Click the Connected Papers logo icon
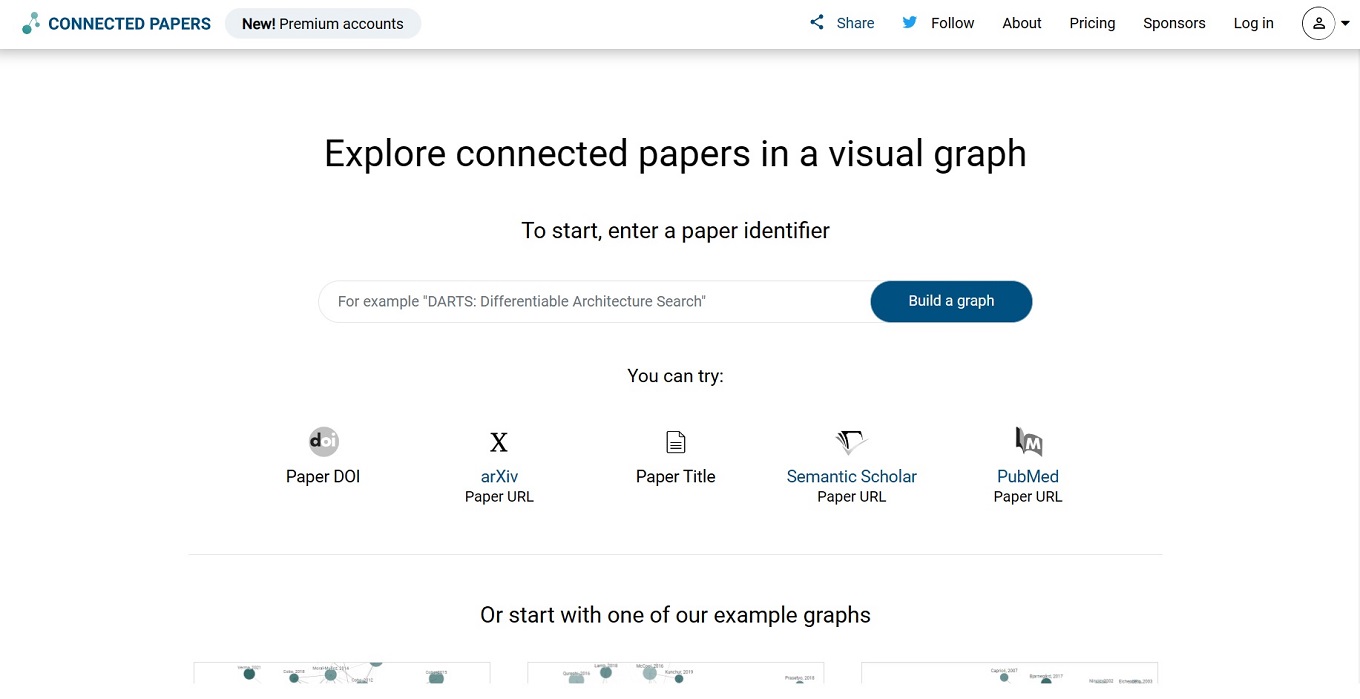 [31, 23]
